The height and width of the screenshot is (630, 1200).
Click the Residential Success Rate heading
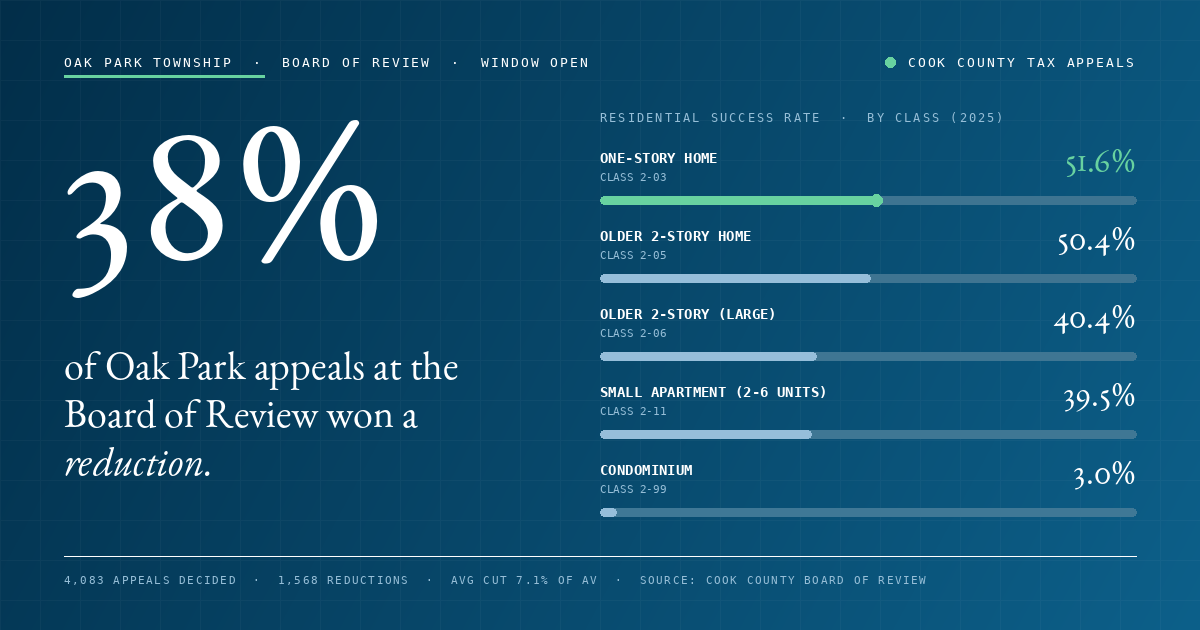point(710,118)
